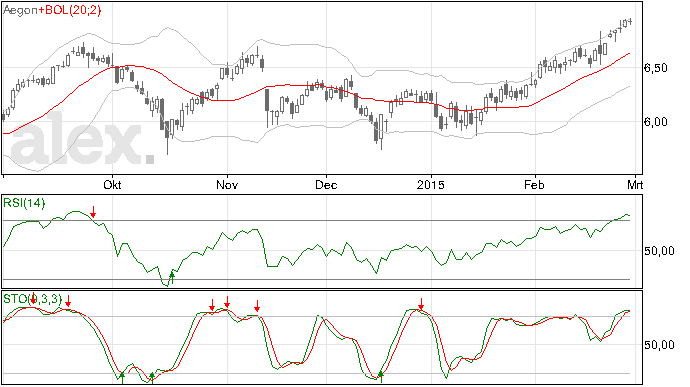Select the STO(9,3,3) indicator label
The image size is (690, 387).
33,299
